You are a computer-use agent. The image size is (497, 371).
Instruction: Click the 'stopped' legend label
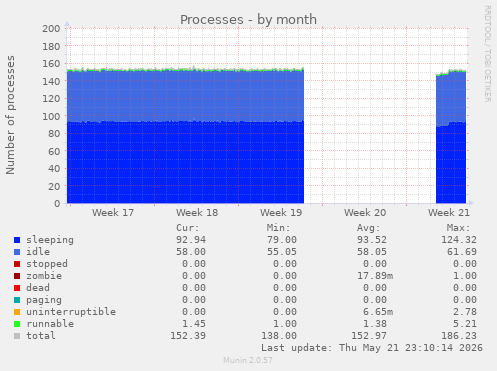pyautogui.click(x=47, y=264)
